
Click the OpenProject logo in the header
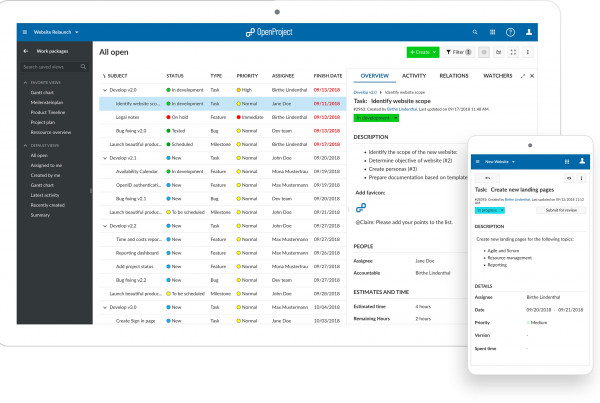[269, 32]
